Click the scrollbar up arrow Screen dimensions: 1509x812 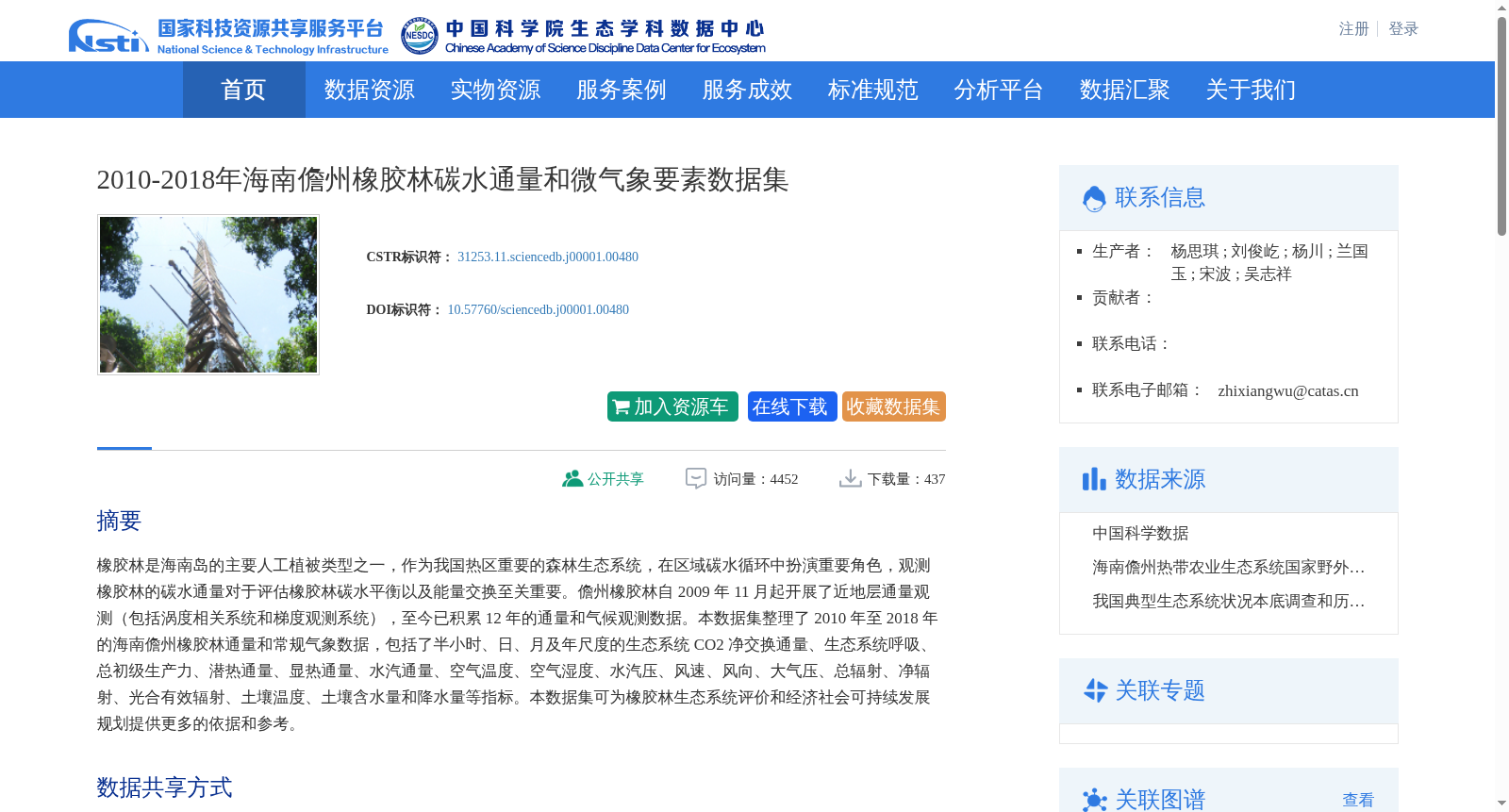[x=1501, y=8]
